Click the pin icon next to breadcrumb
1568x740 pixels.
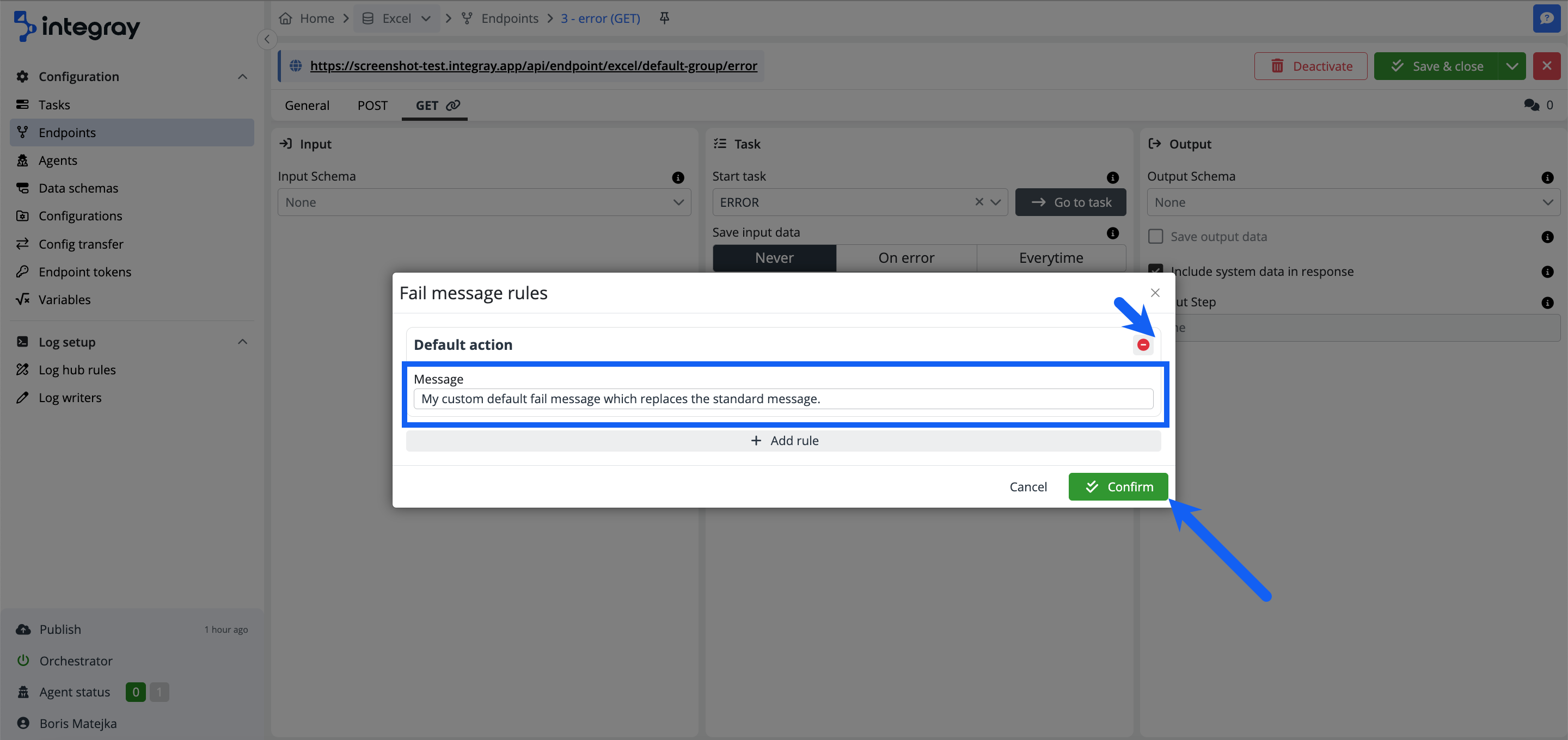click(664, 18)
